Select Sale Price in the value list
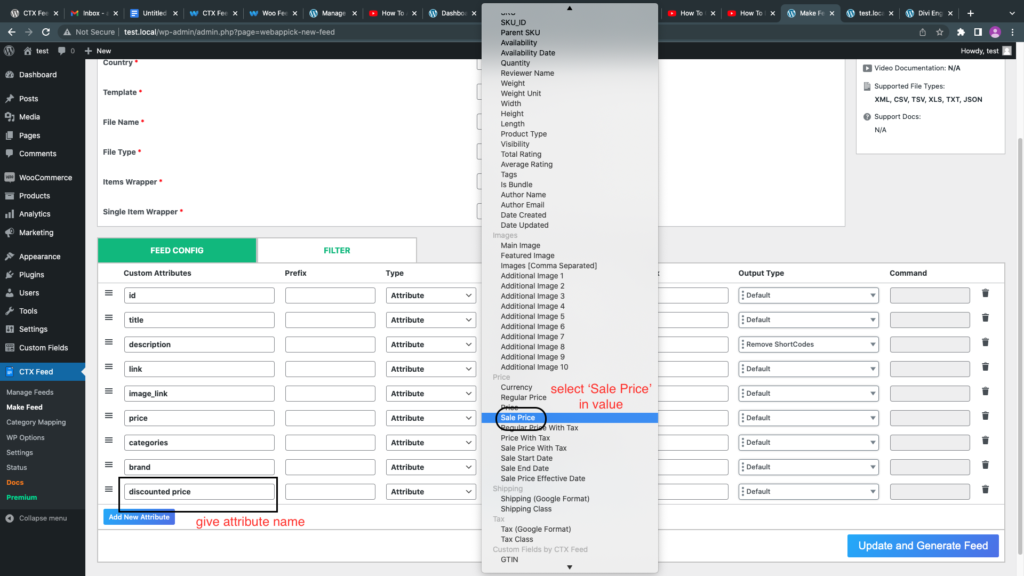This screenshot has width=1024, height=576. tap(569, 418)
